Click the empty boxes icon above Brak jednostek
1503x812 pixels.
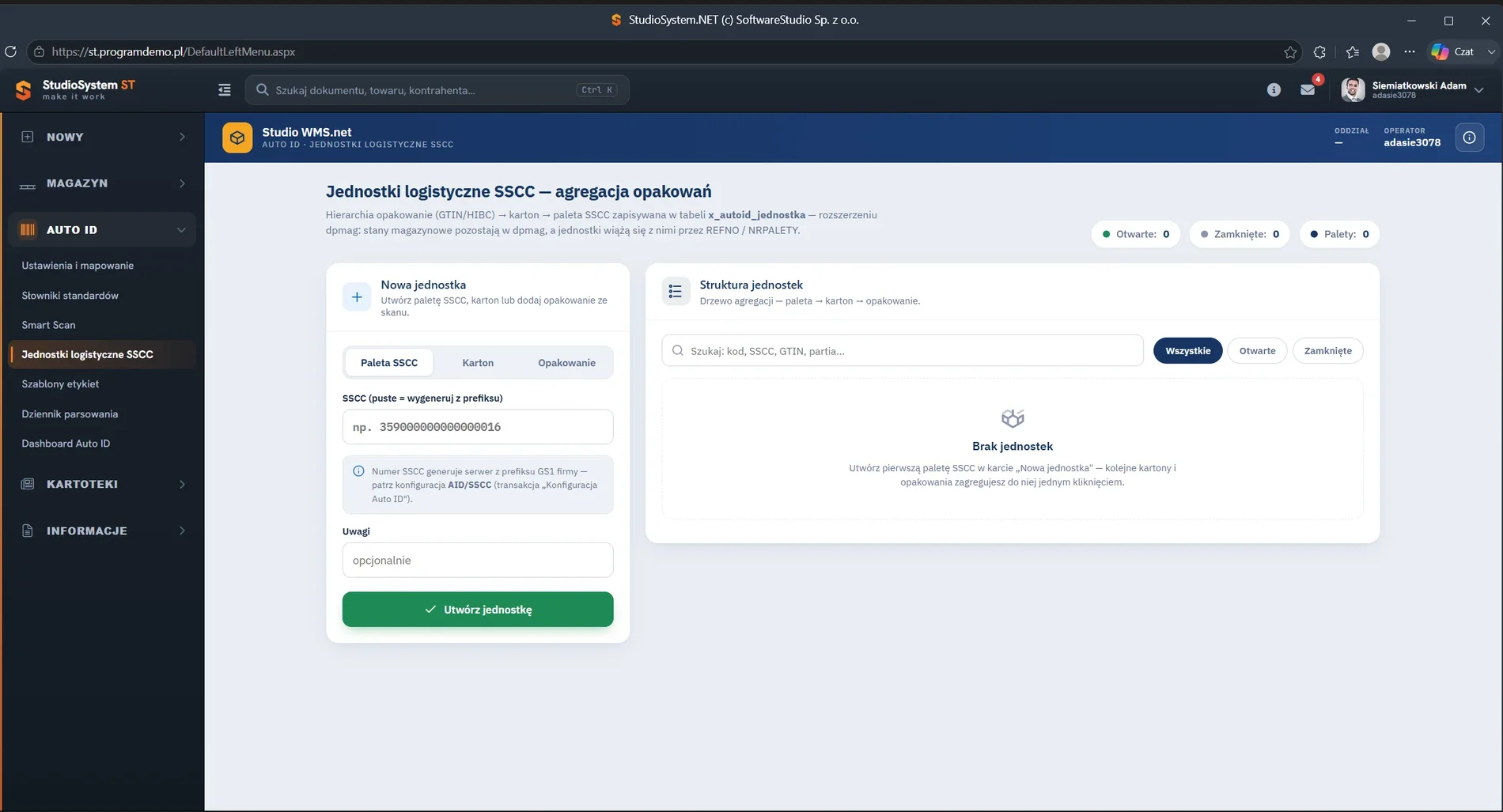click(x=1013, y=417)
